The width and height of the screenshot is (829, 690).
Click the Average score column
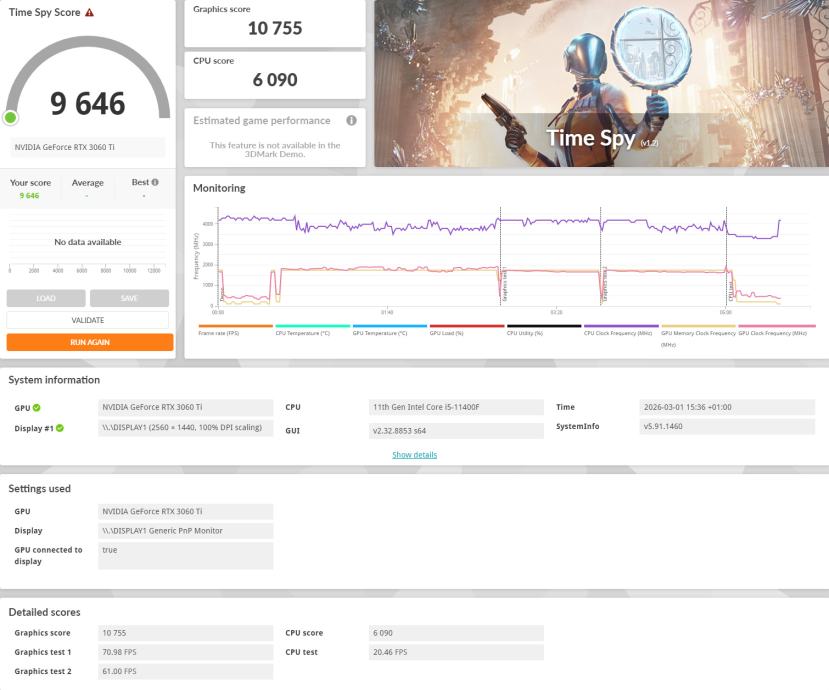click(x=88, y=188)
